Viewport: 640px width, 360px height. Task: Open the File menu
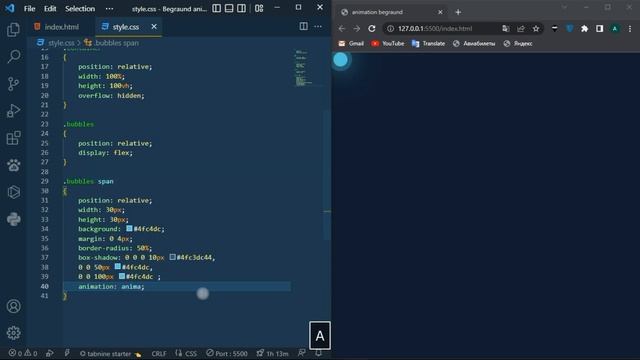coord(29,9)
